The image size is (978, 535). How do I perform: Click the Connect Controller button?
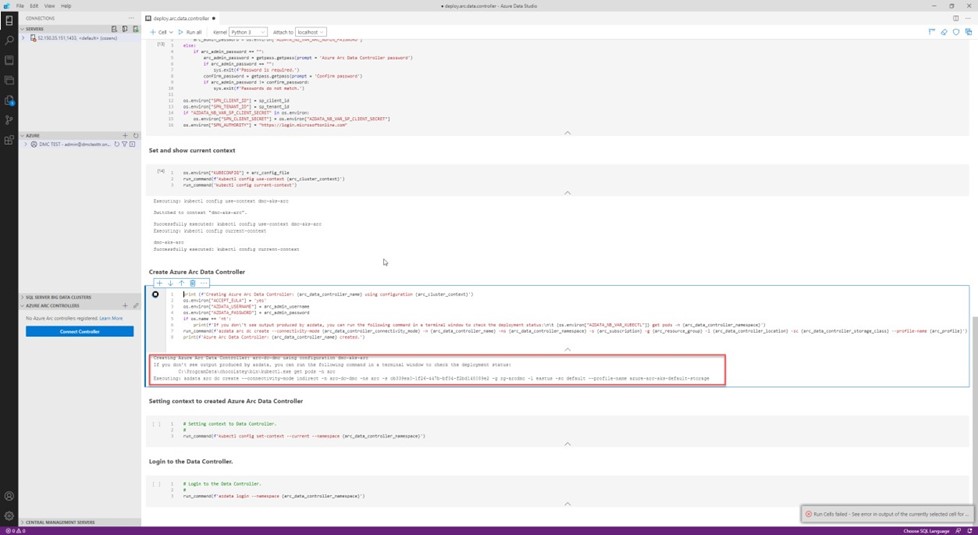point(79,331)
